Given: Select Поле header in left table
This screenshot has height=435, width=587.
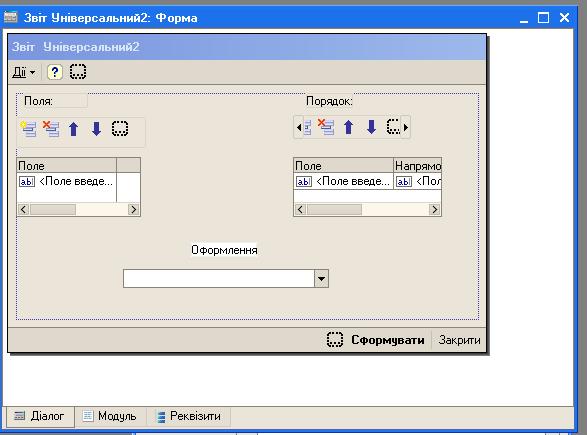Looking at the screenshot, I should pos(67,165).
